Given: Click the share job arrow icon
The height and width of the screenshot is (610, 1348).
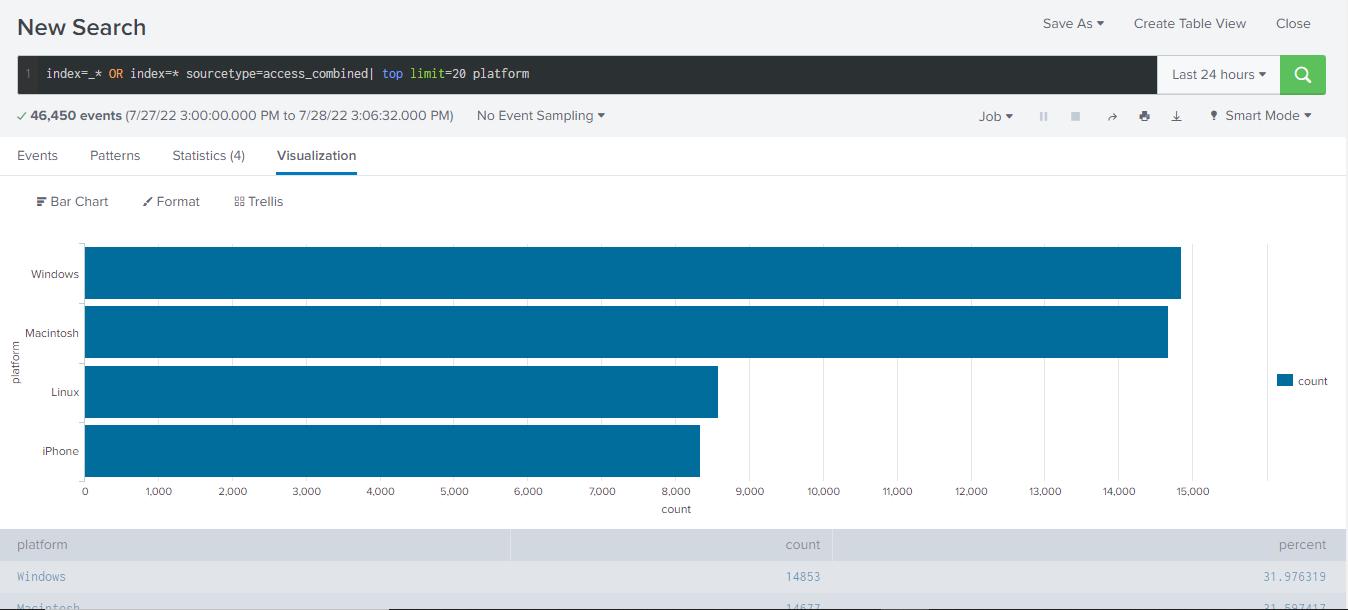Looking at the screenshot, I should pyautogui.click(x=1111, y=116).
